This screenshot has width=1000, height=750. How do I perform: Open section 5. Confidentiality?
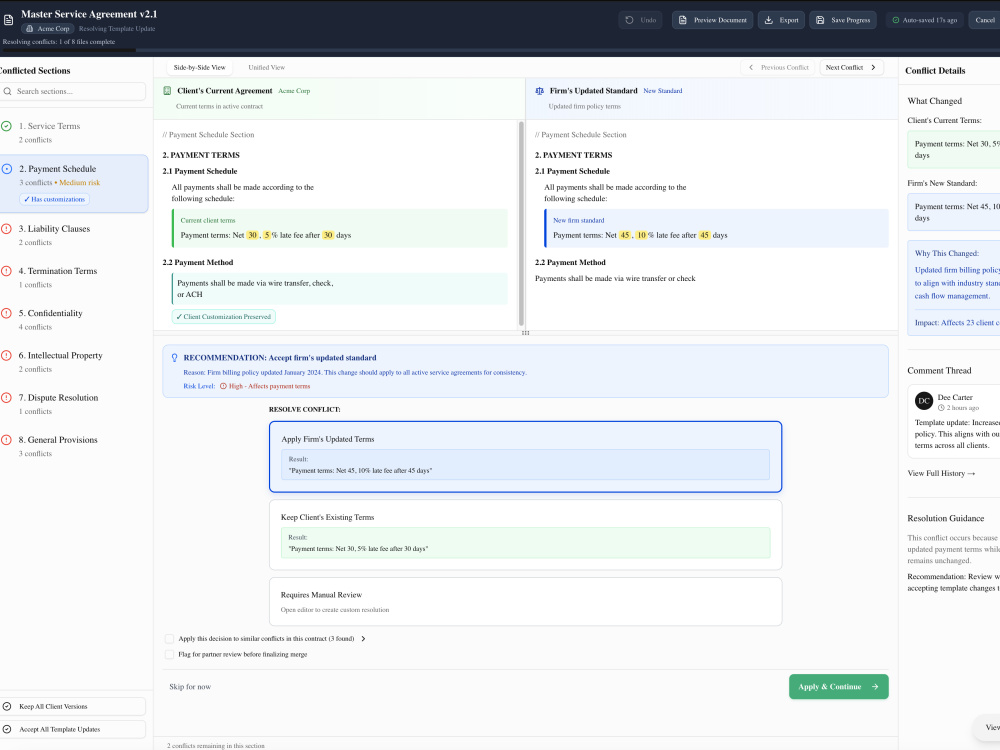click(74, 320)
